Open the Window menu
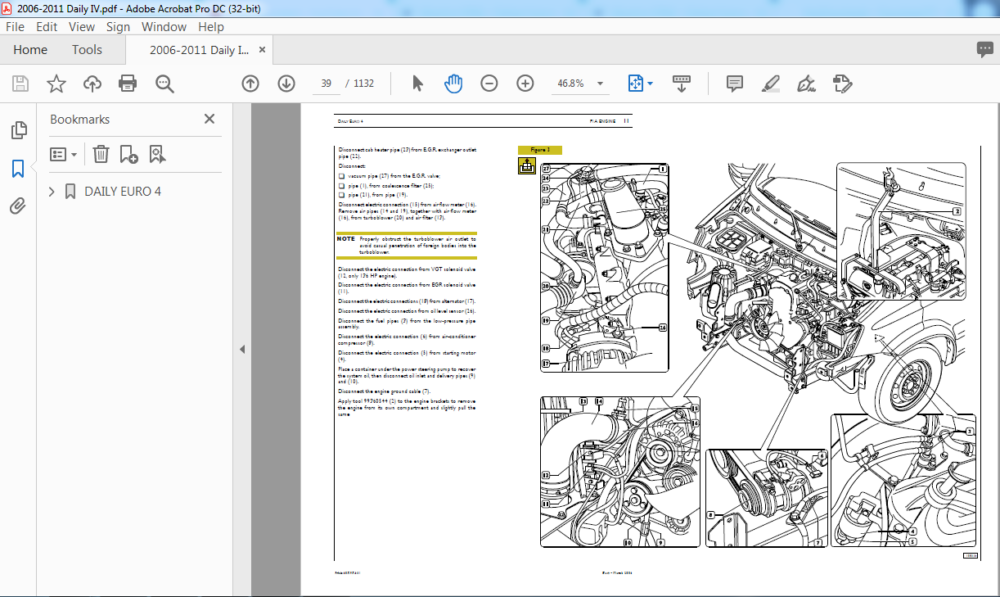 click(164, 27)
